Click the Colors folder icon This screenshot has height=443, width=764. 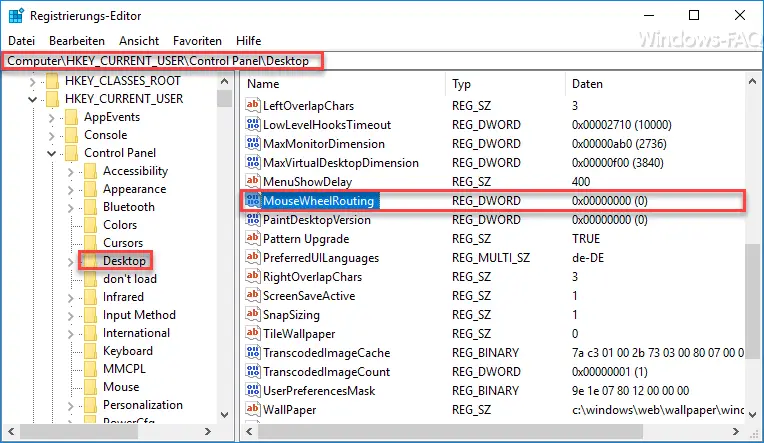91,225
